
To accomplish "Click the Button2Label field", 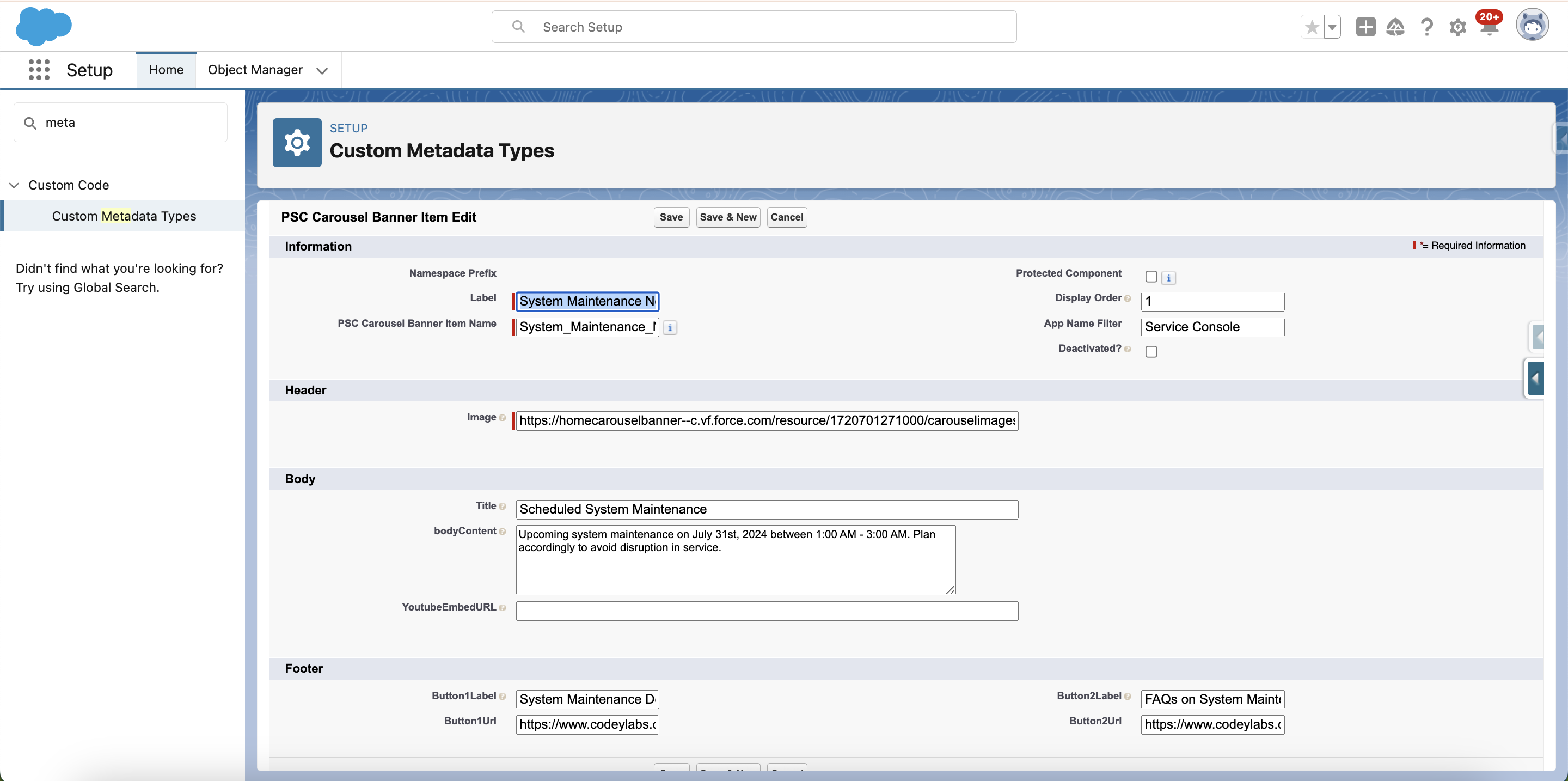I will [x=1212, y=699].
